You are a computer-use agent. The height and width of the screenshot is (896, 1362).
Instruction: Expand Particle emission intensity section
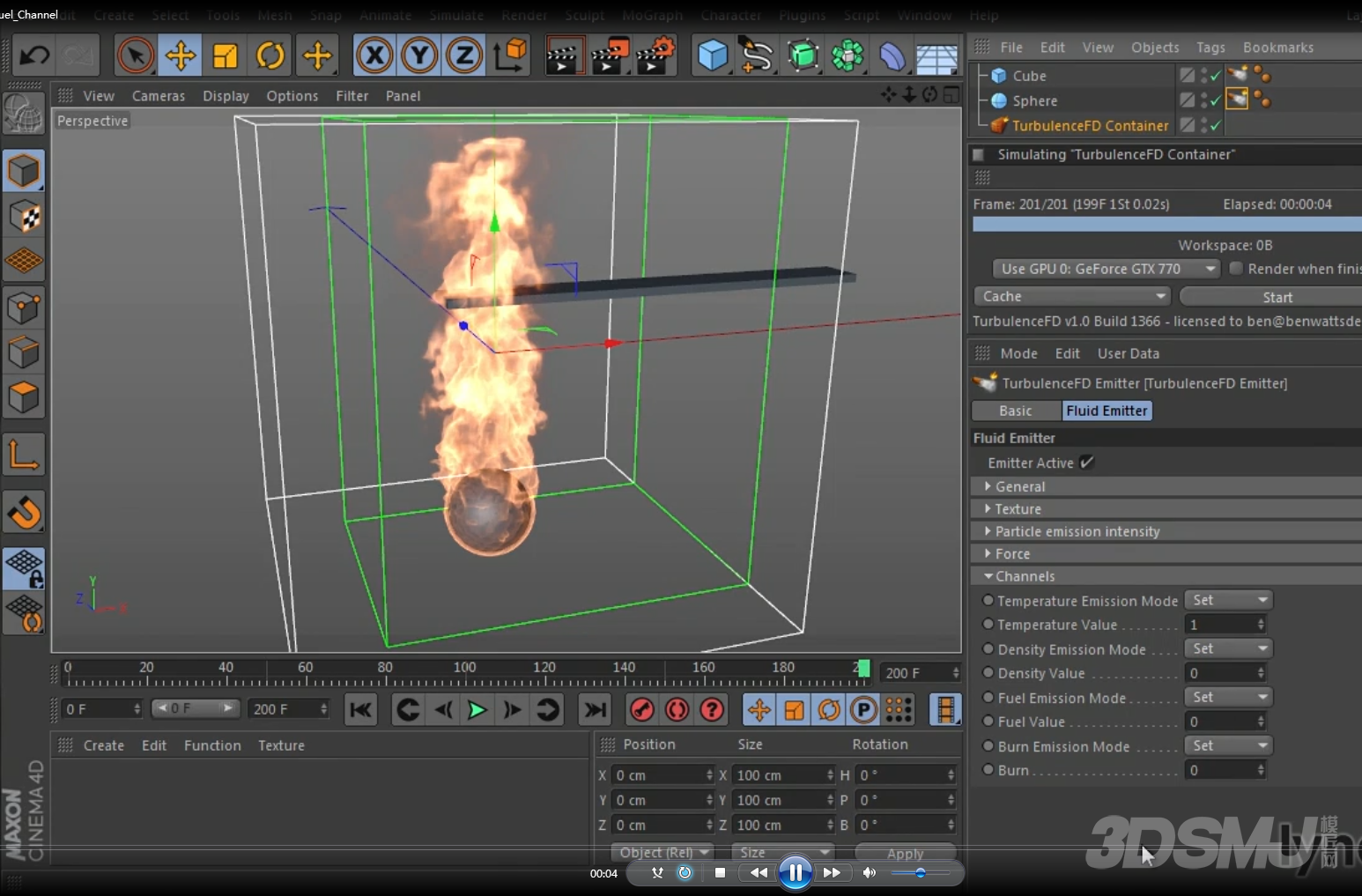[1166, 531]
